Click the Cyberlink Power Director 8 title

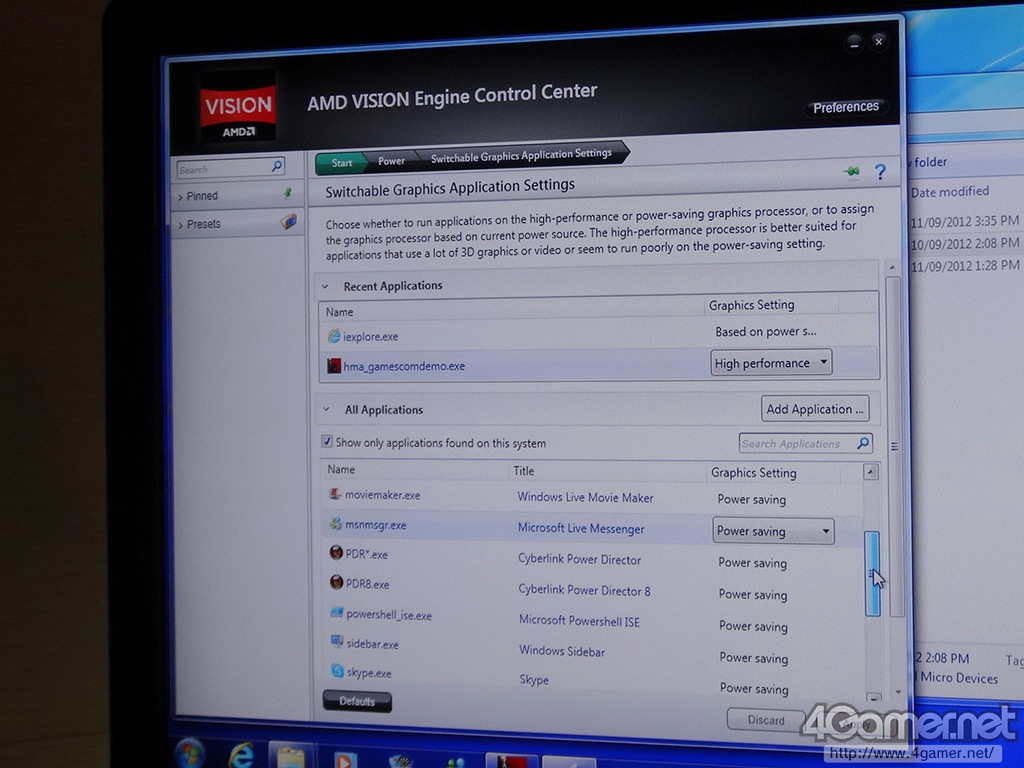coord(584,590)
